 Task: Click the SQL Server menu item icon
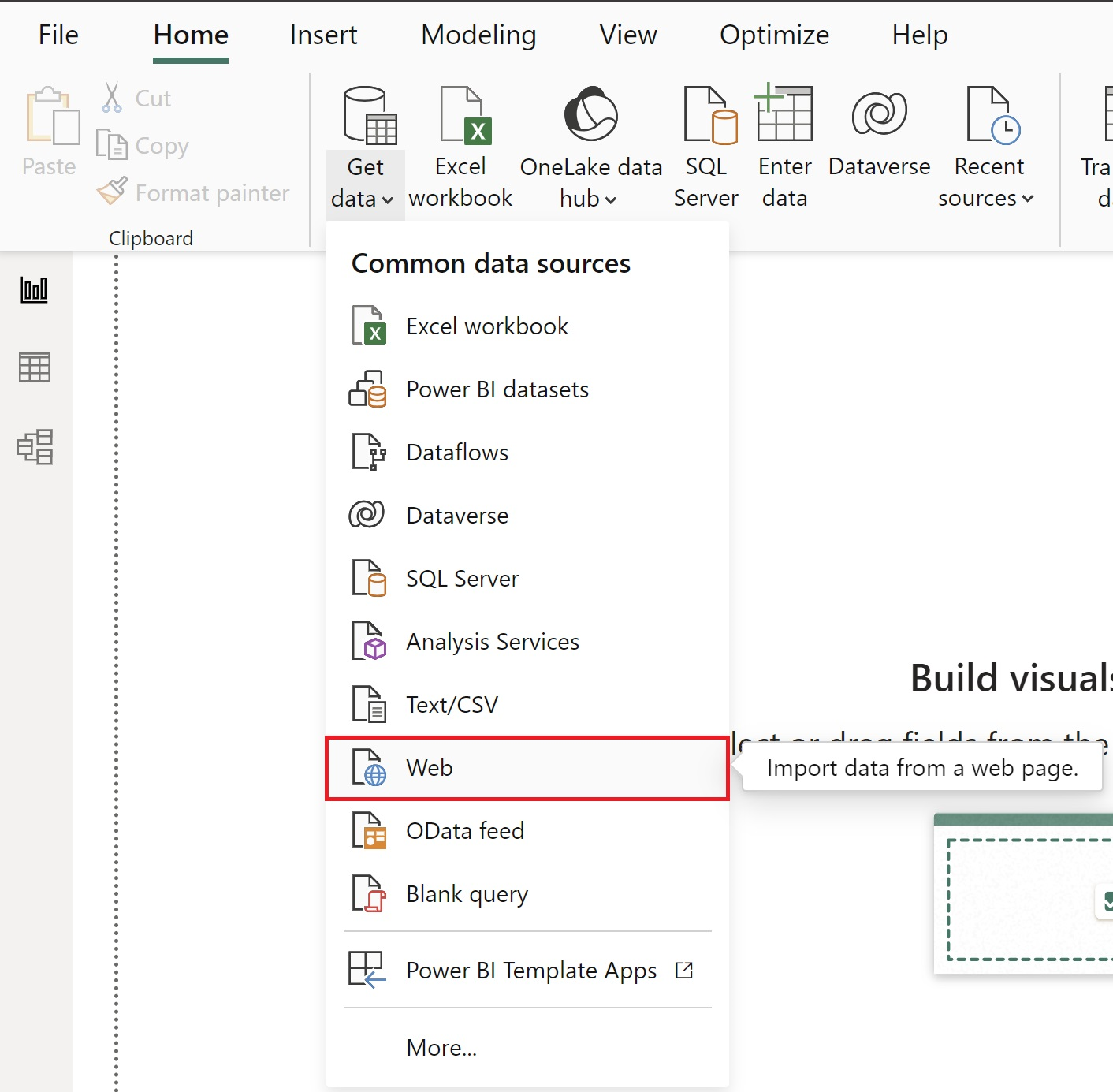[x=368, y=578]
